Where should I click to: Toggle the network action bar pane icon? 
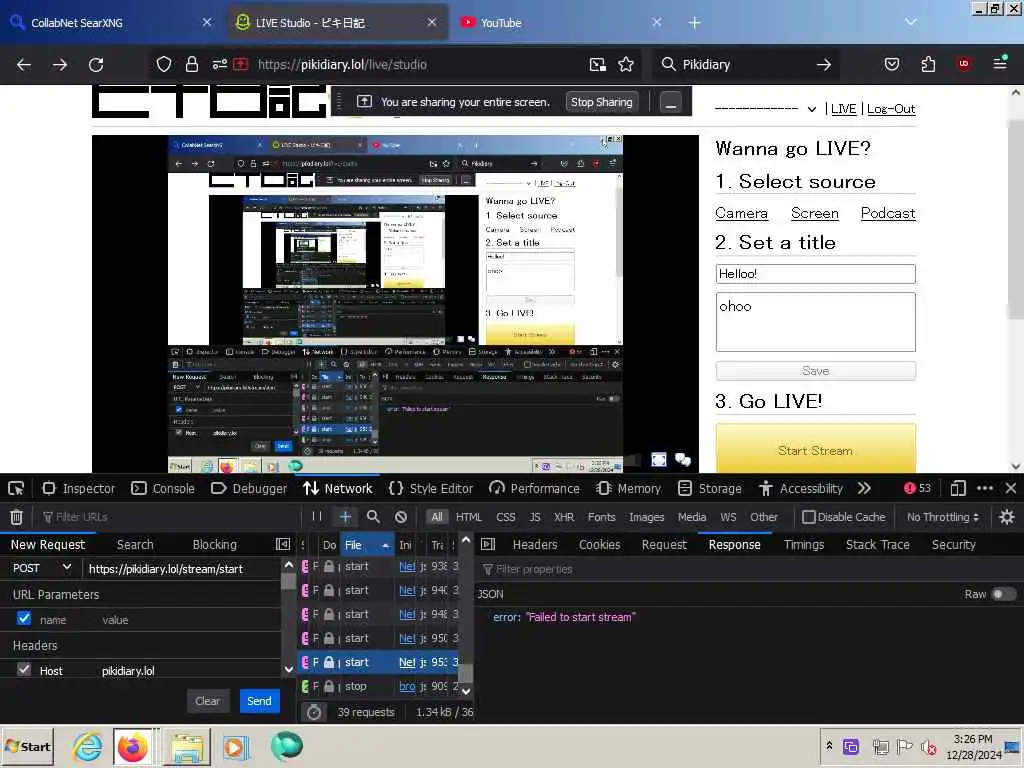point(488,545)
